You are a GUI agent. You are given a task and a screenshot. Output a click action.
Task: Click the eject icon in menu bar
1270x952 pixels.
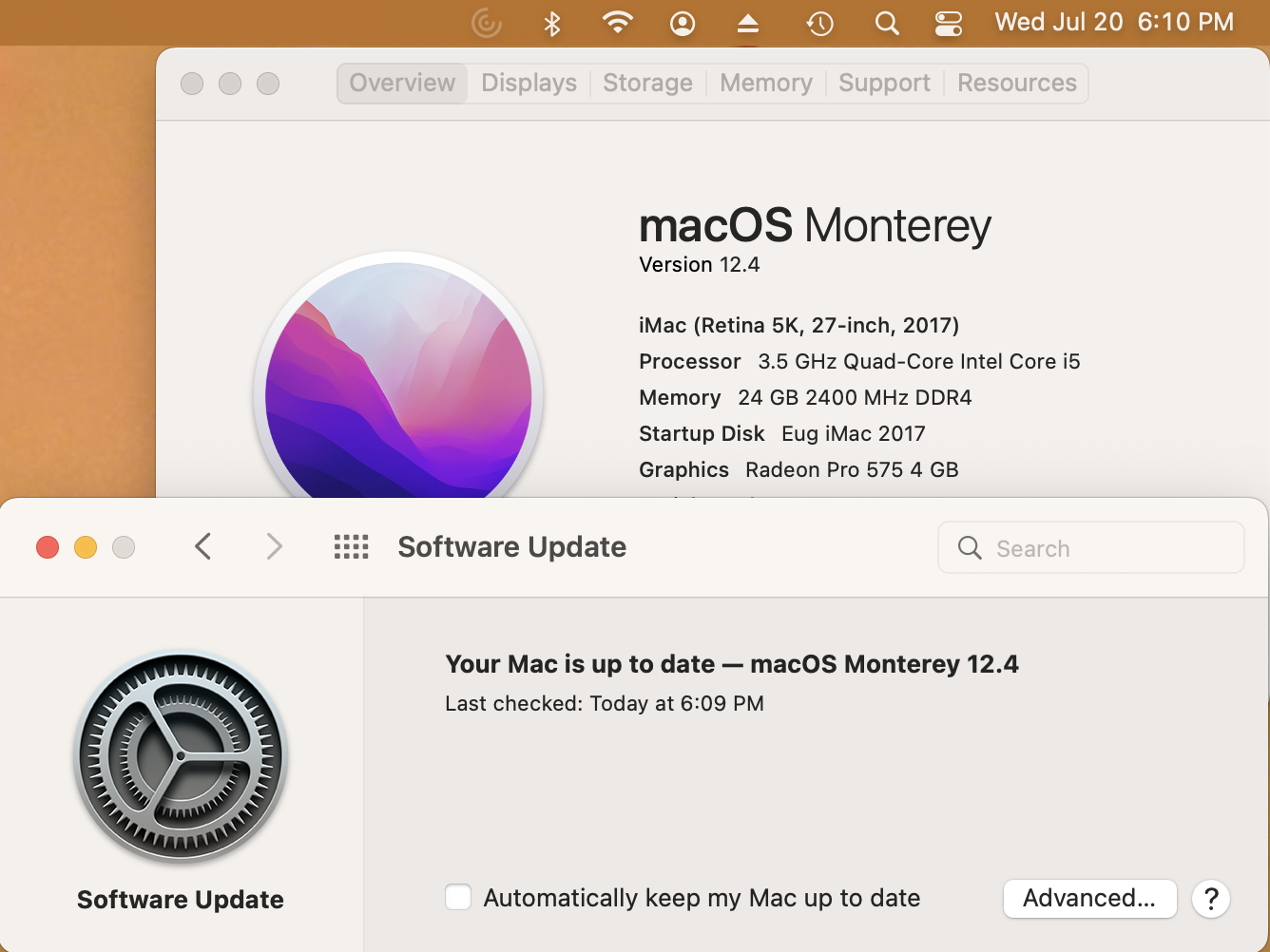tap(748, 24)
